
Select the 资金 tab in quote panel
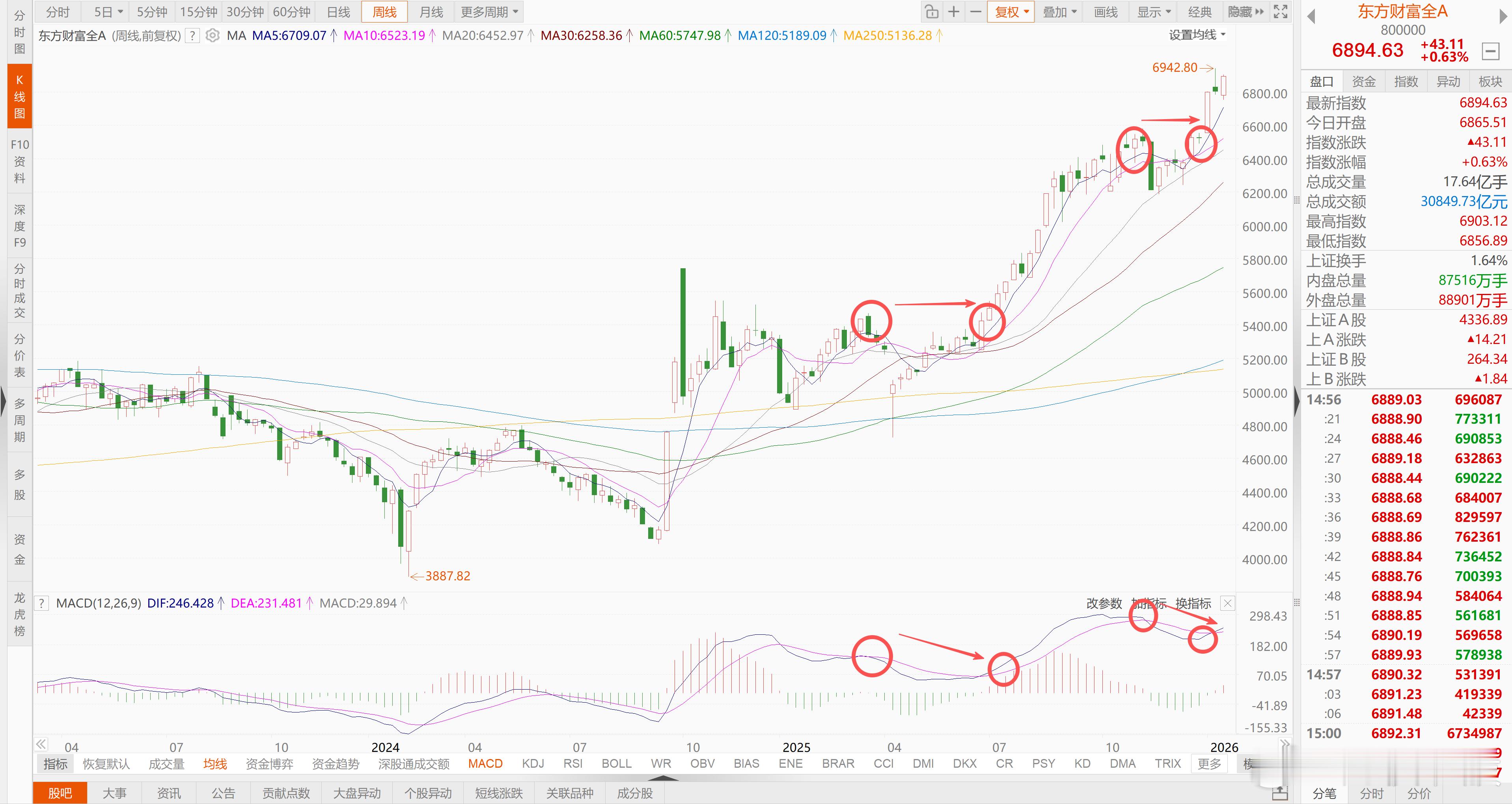pyautogui.click(x=1363, y=82)
